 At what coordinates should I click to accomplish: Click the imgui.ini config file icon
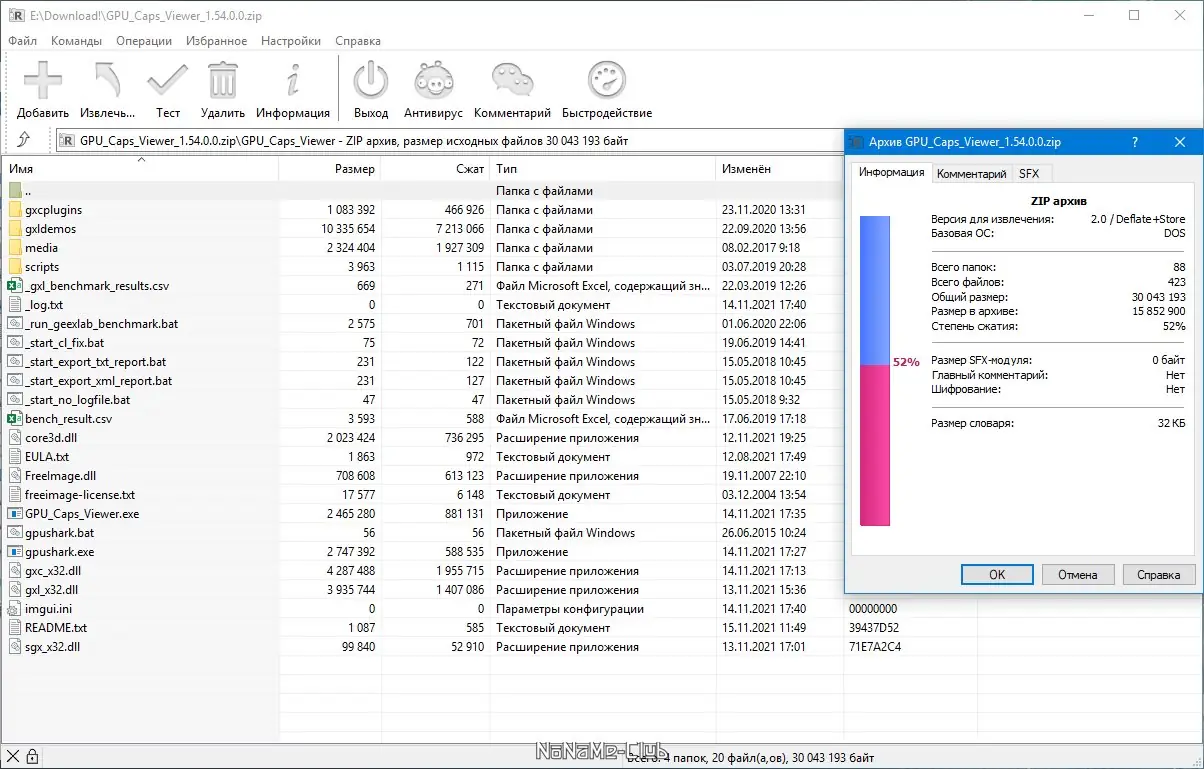pos(15,609)
